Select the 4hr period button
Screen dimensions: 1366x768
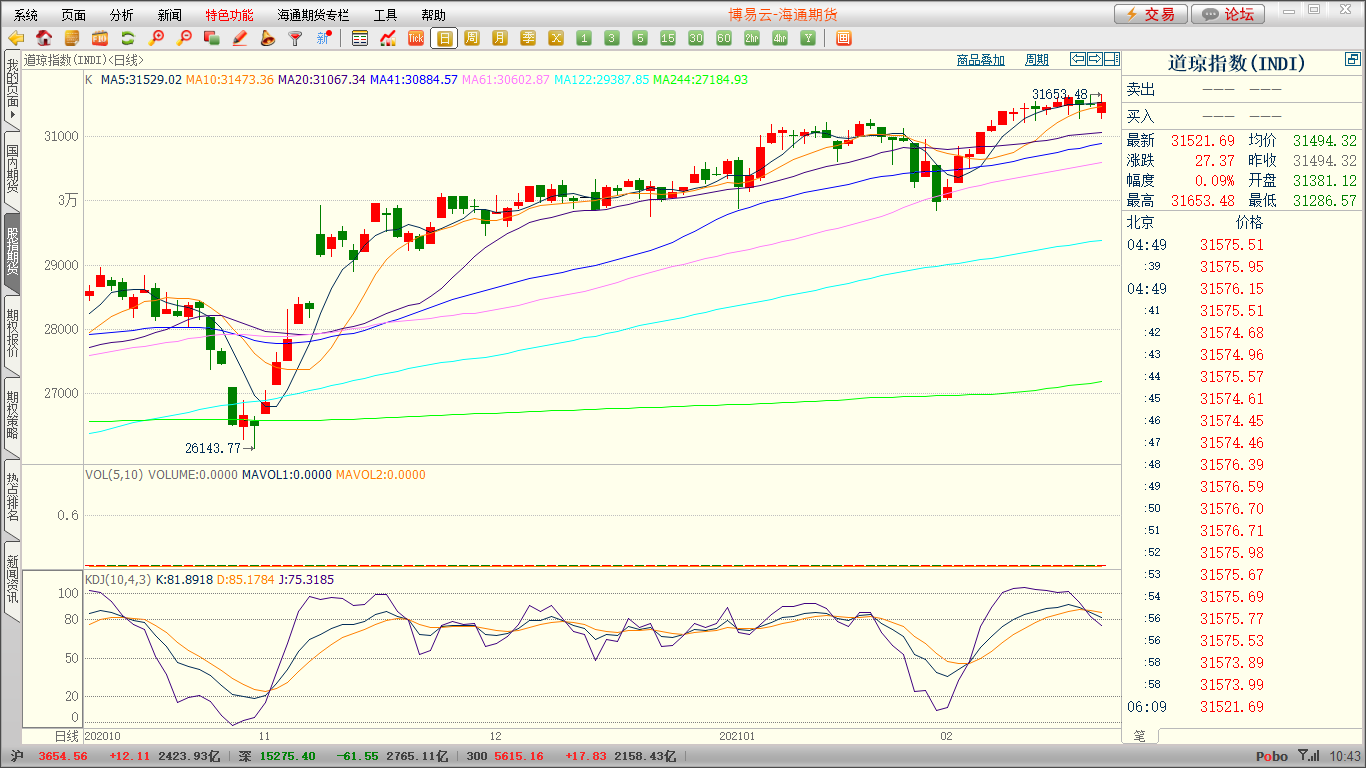780,38
